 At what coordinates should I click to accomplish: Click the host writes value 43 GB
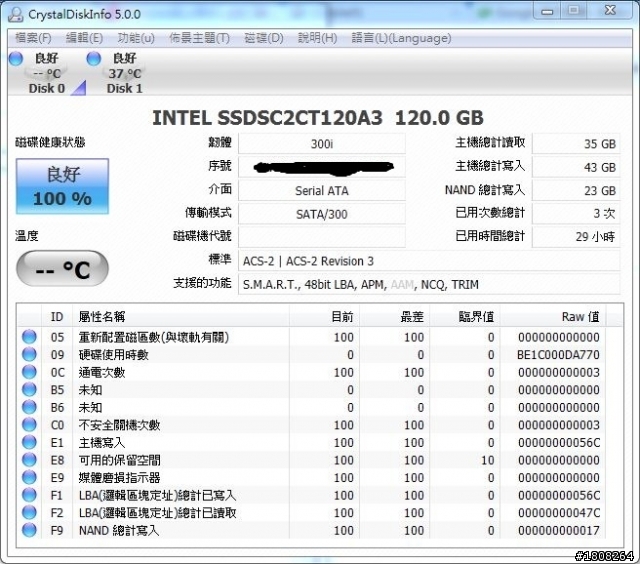576,167
